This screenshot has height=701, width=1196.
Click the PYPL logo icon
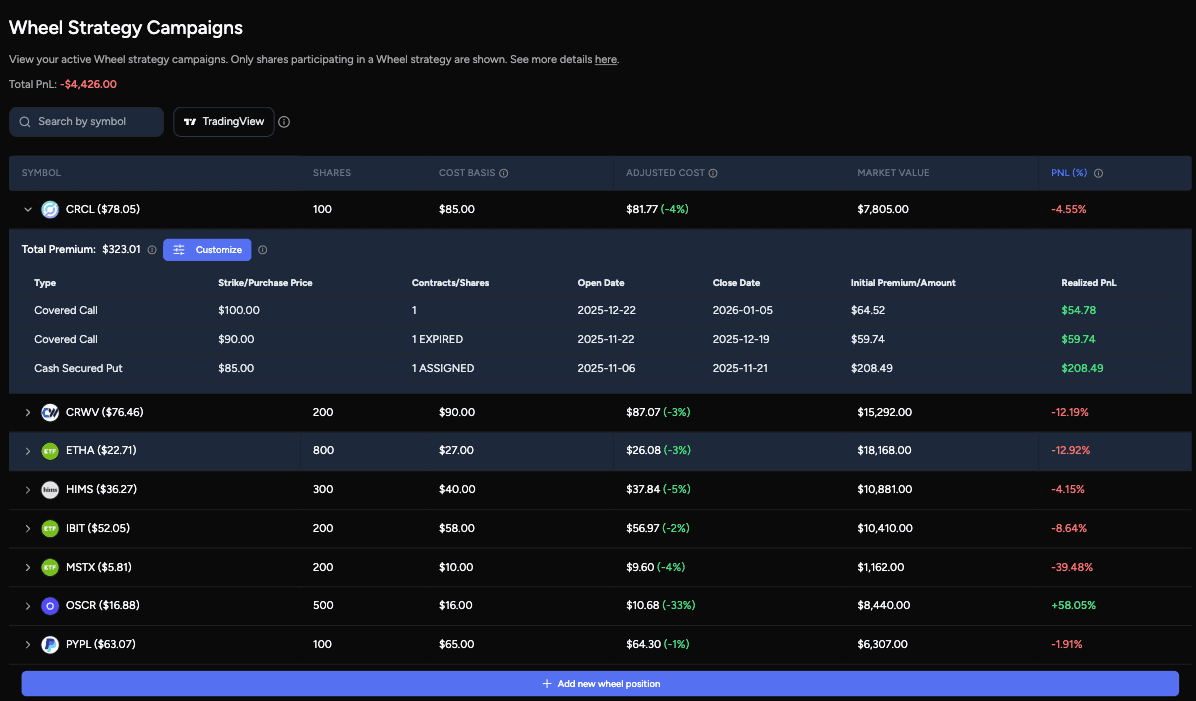50,644
